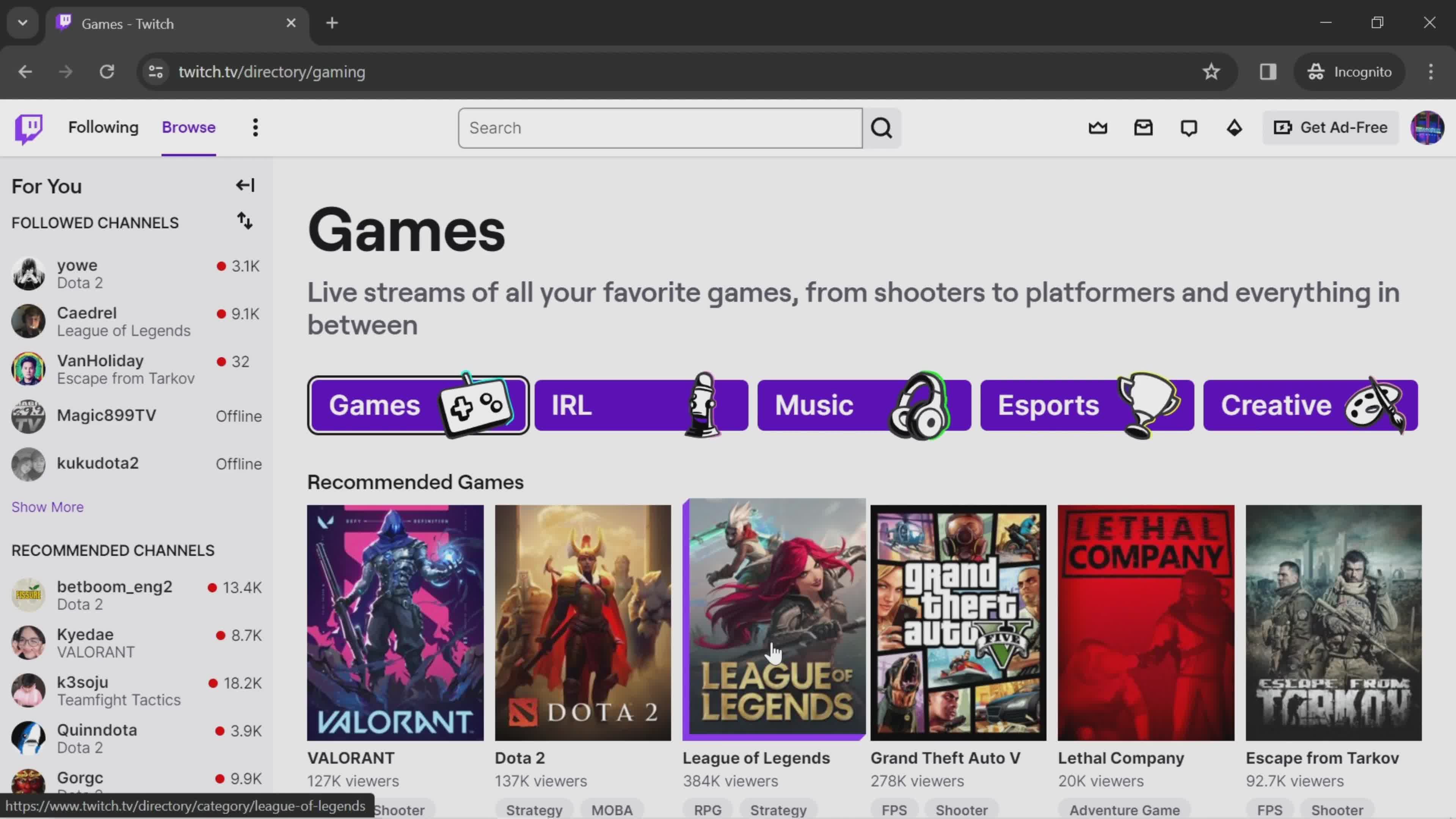Click the RPG tag under League of Legends

point(708,810)
